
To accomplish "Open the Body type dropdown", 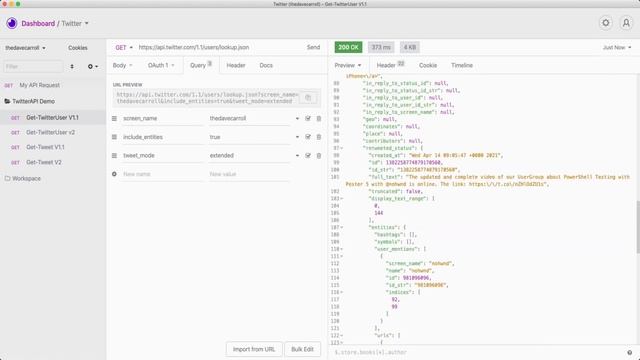I will 122,65.
